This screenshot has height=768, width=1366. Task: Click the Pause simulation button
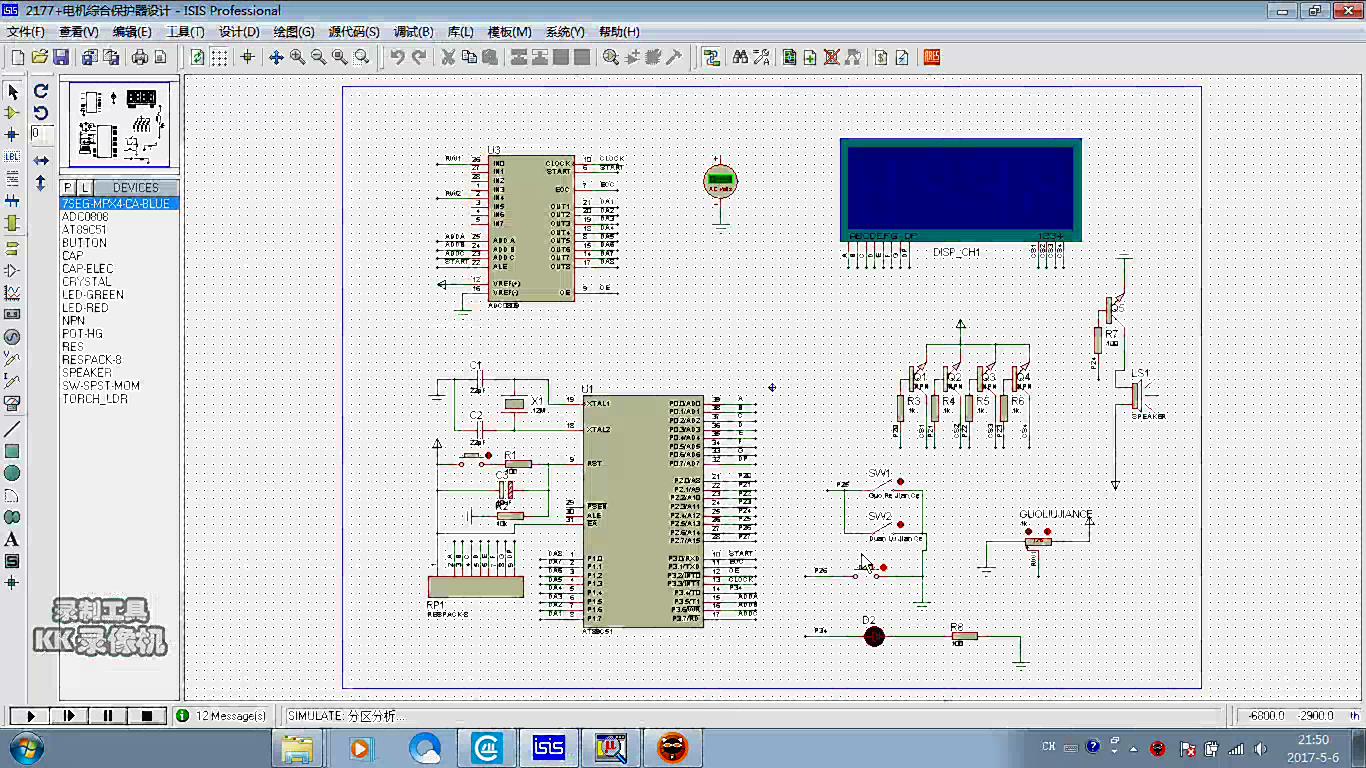pos(108,716)
